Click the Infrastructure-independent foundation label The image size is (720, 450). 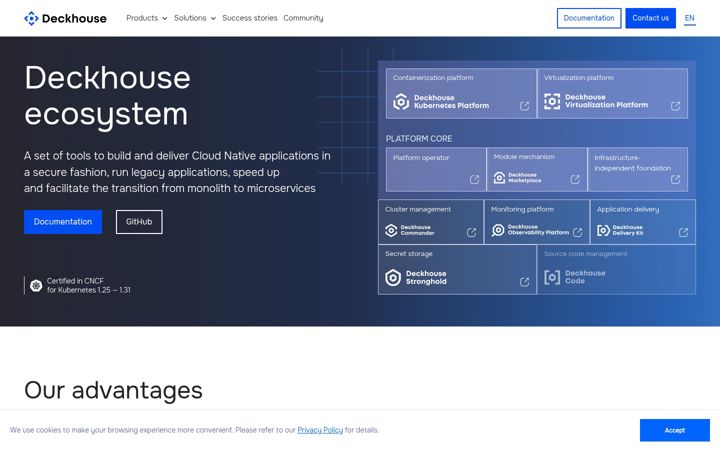click(633, 163)
